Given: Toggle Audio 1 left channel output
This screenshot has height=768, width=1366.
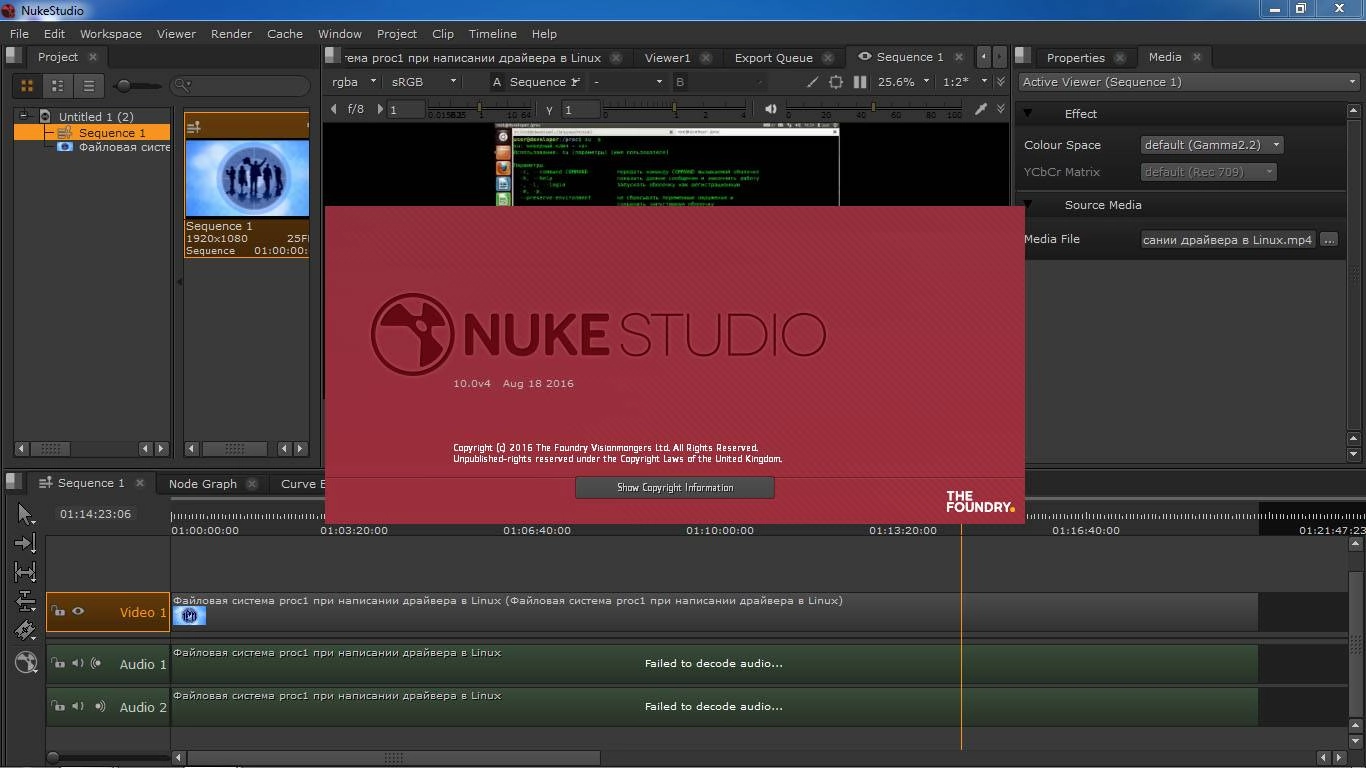Looking at the screenshot, I should (96, 663).
